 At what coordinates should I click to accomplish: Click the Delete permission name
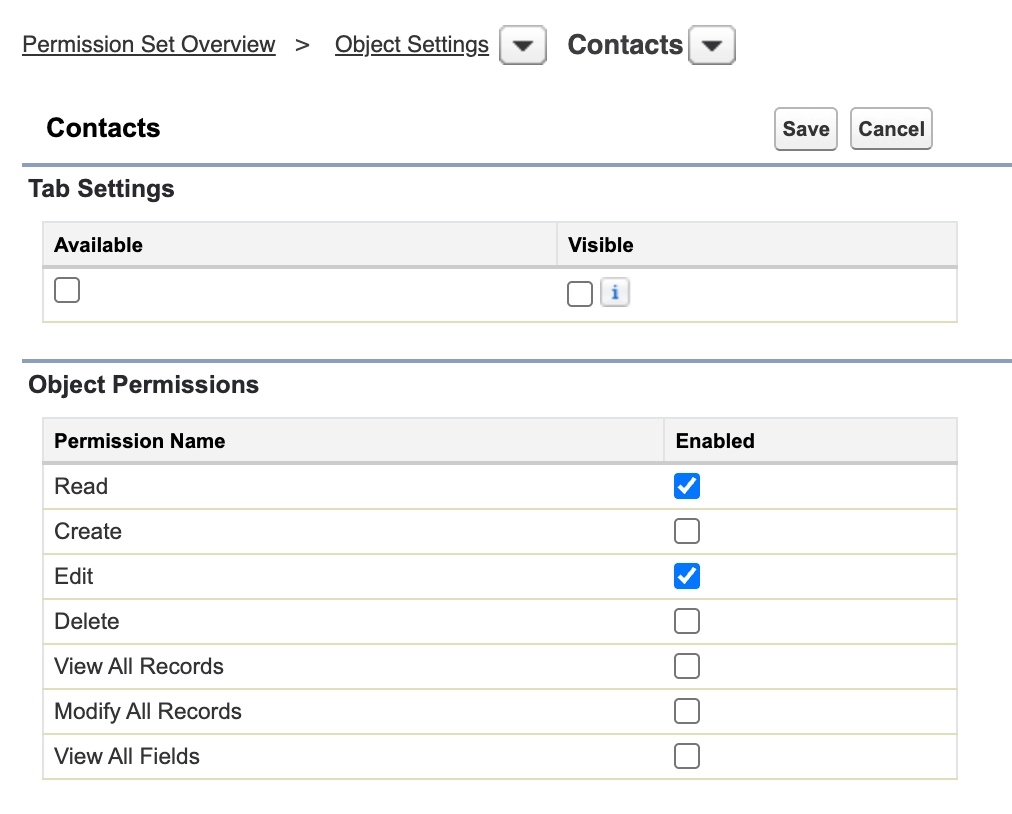click(x=86, y=621)
